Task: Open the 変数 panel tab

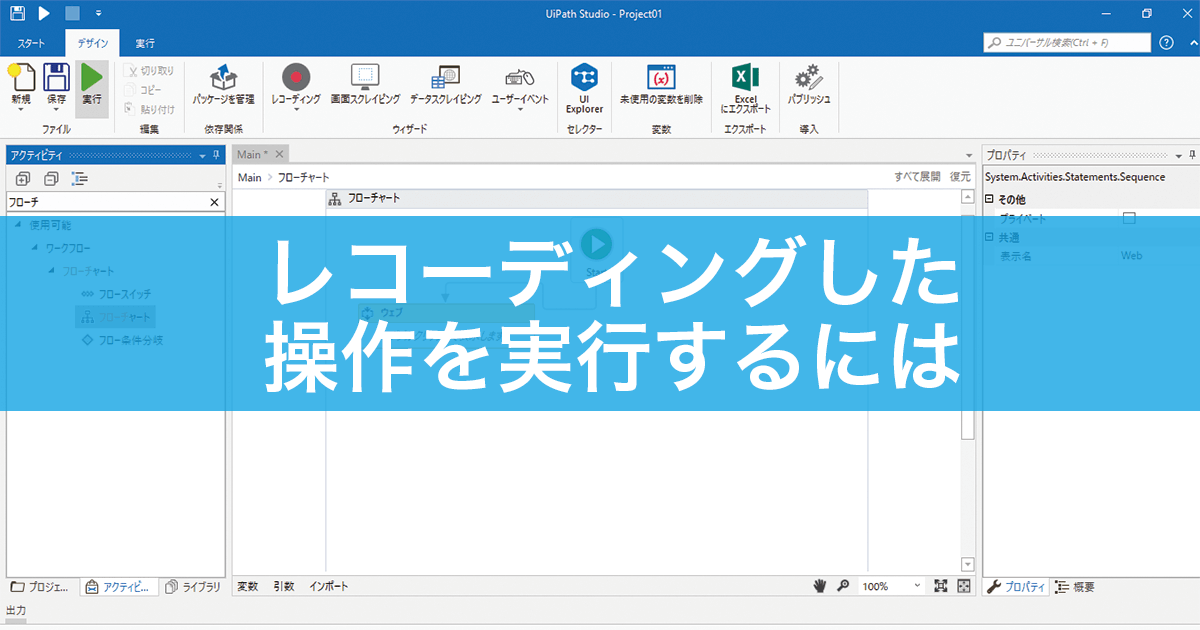Action: tap(247, 586)
